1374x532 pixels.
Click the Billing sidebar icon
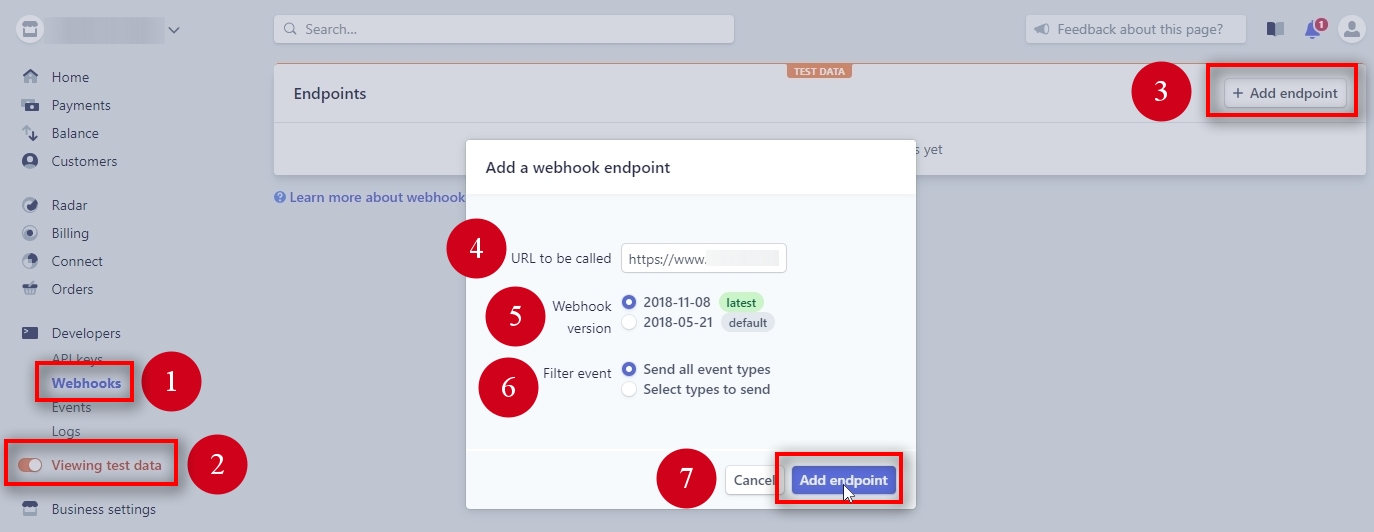tap(30, 233)
